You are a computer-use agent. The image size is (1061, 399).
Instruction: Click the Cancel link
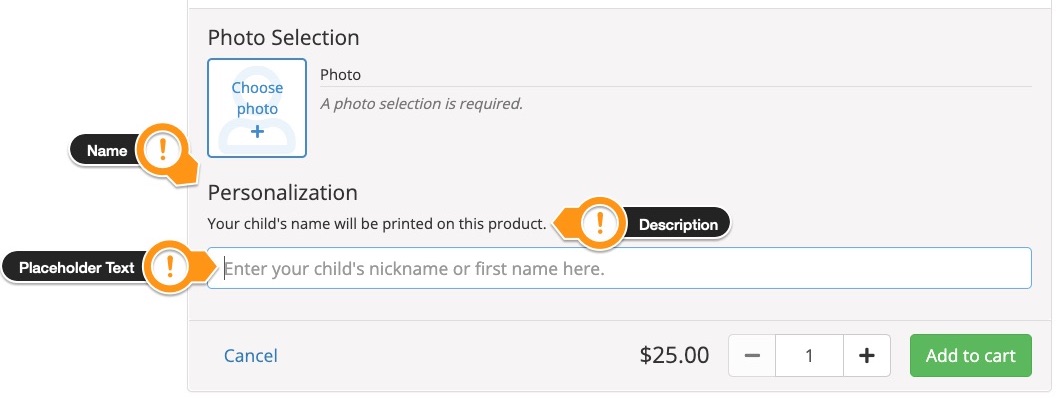coord(250,356)
